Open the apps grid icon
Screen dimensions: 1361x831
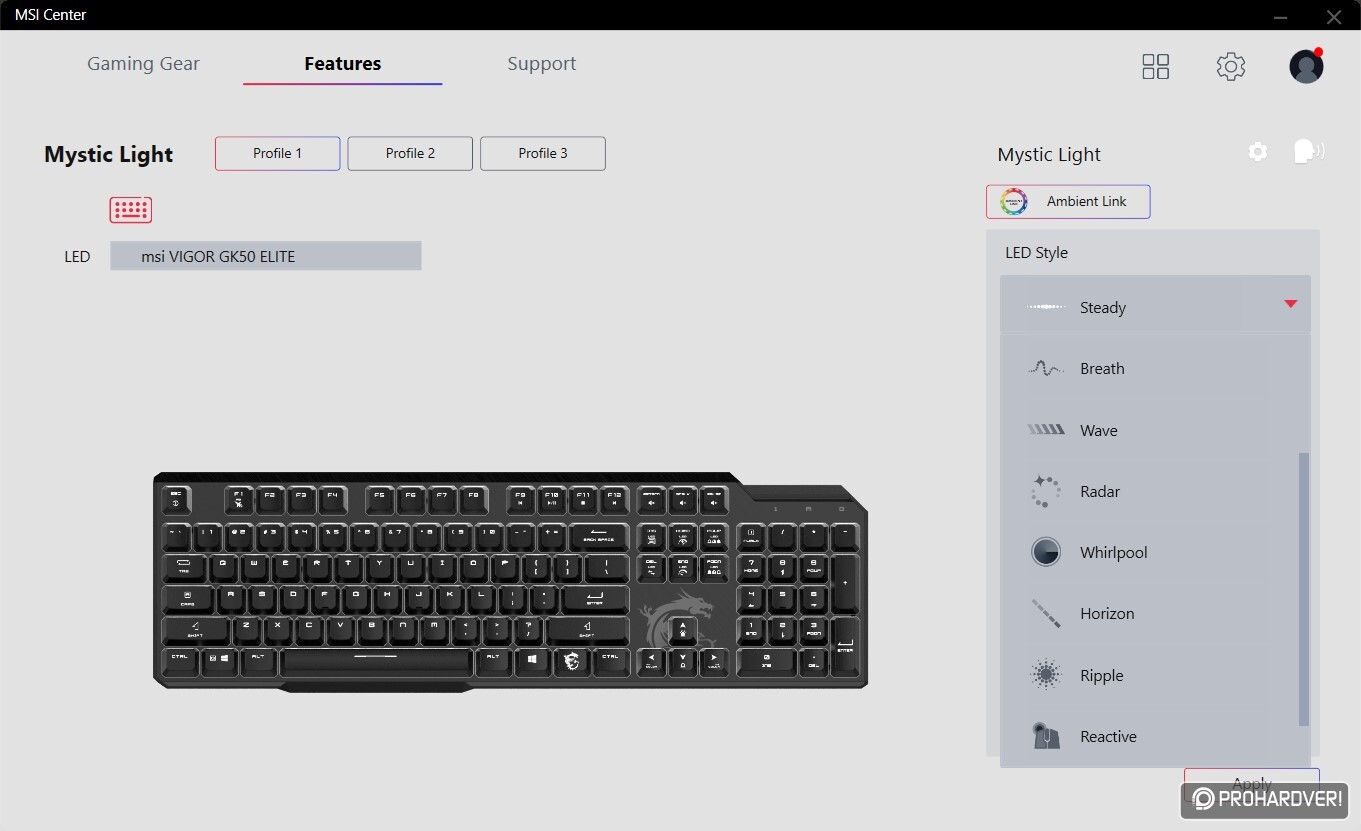[x=1155, y=66]
